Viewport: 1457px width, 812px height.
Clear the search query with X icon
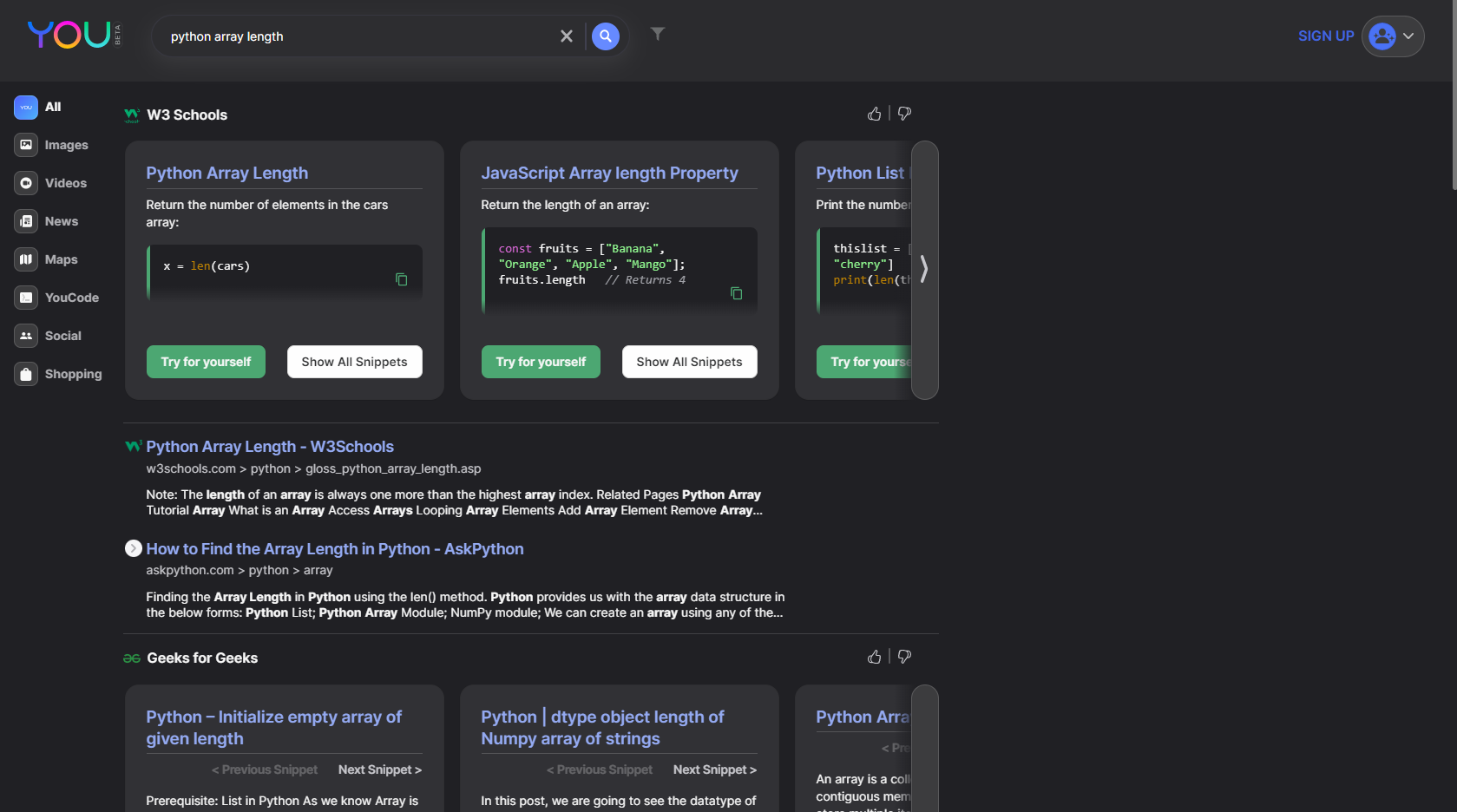pyautogui.click(x=567, y=36)
